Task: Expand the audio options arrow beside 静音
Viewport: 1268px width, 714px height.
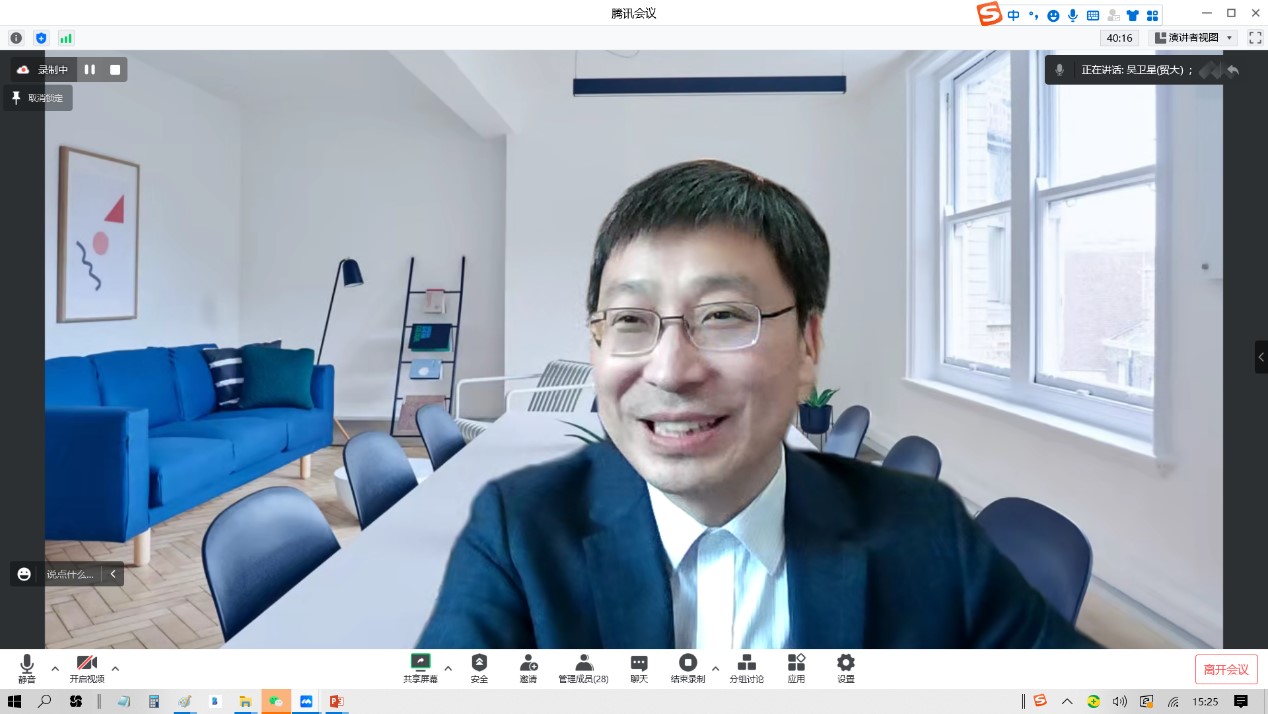Action: pyautogui.click(x=55, y=668)
